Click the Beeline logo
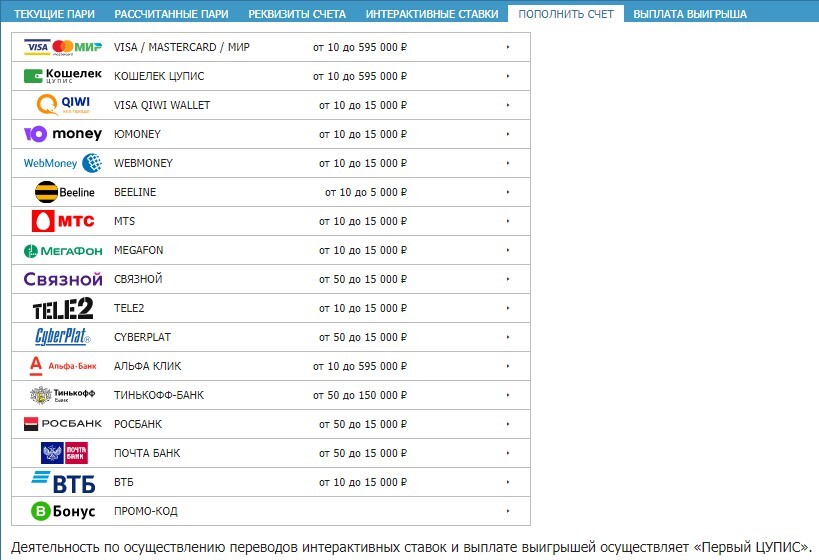 point(65,192)
